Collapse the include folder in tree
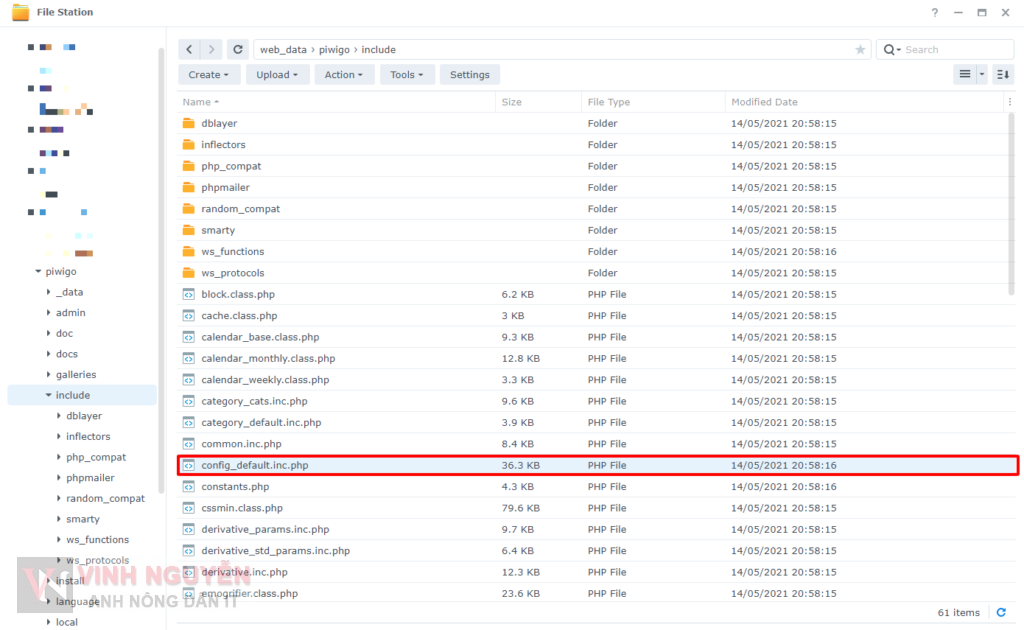 pos(48,395)
